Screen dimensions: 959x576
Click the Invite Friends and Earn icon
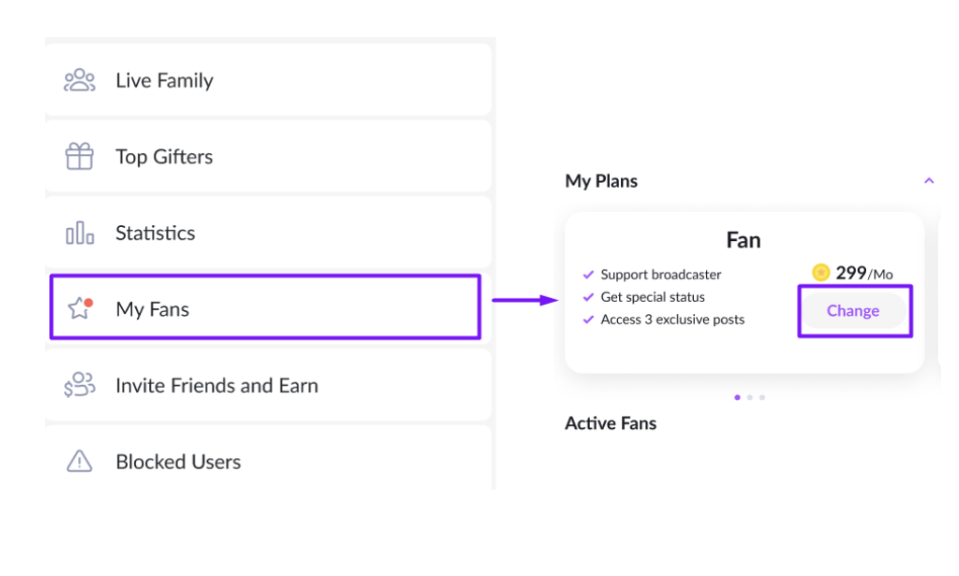tap(79, 385)
